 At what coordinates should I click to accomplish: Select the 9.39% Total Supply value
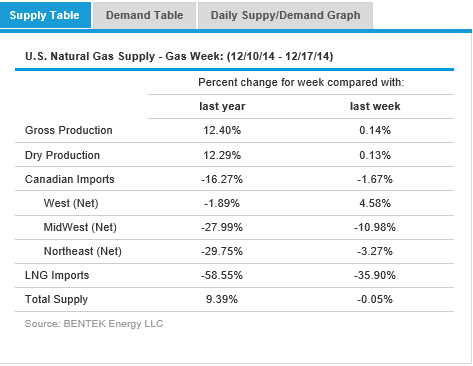pyautogui.click(x=222, y=299)
